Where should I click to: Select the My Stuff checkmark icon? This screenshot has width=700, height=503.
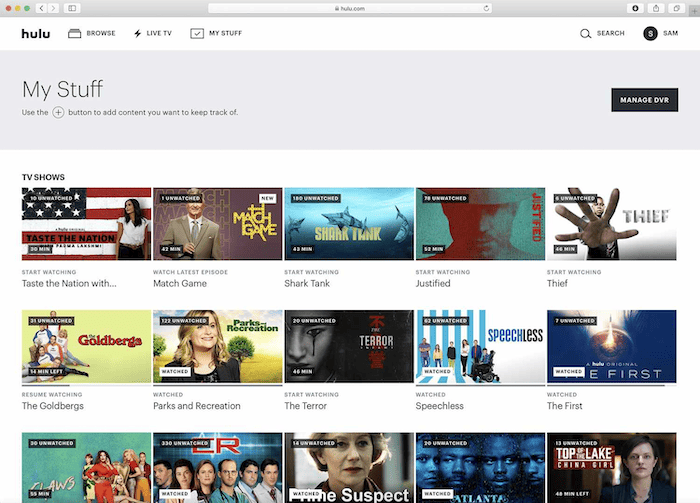197,33
